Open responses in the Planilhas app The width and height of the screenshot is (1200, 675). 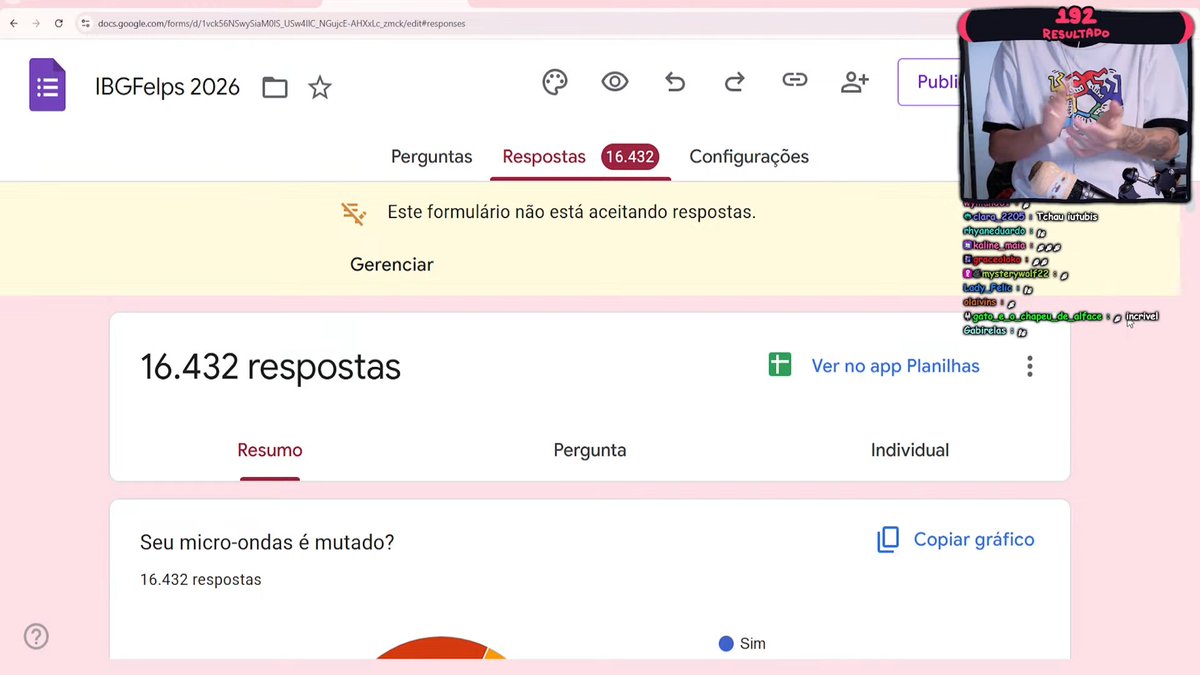coord(895,366)
